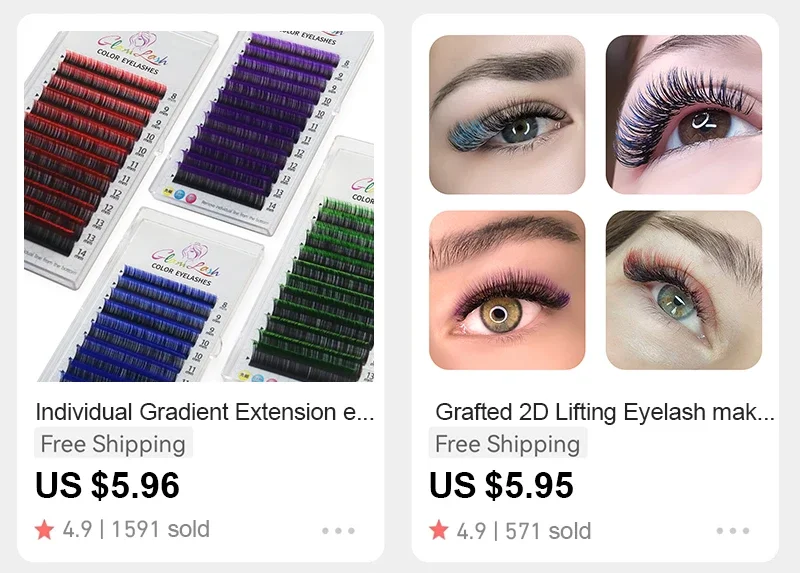Screen dimensions: 800x573
Task: Open more options for the $5.95 product
Action: pyautogui.click(x=733, y=531)
